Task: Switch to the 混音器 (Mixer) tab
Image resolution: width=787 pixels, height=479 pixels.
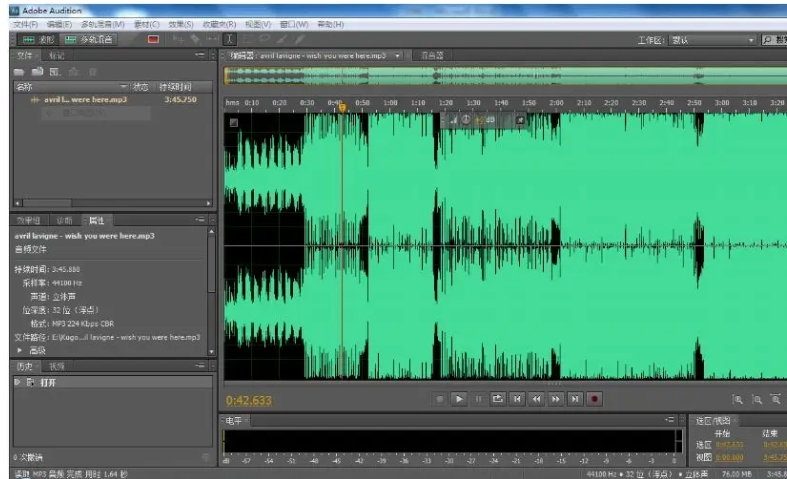Action: 432,55
